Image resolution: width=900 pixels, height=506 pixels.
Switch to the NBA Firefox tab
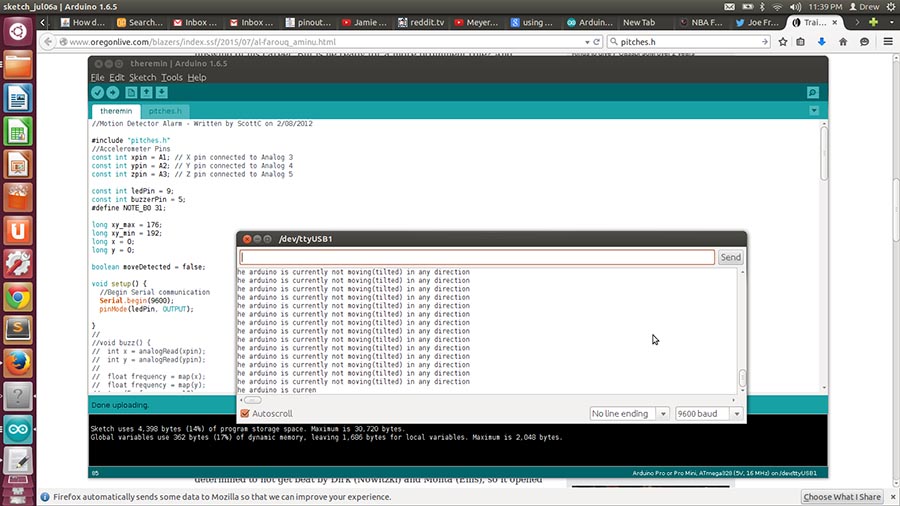pos(701,22)
